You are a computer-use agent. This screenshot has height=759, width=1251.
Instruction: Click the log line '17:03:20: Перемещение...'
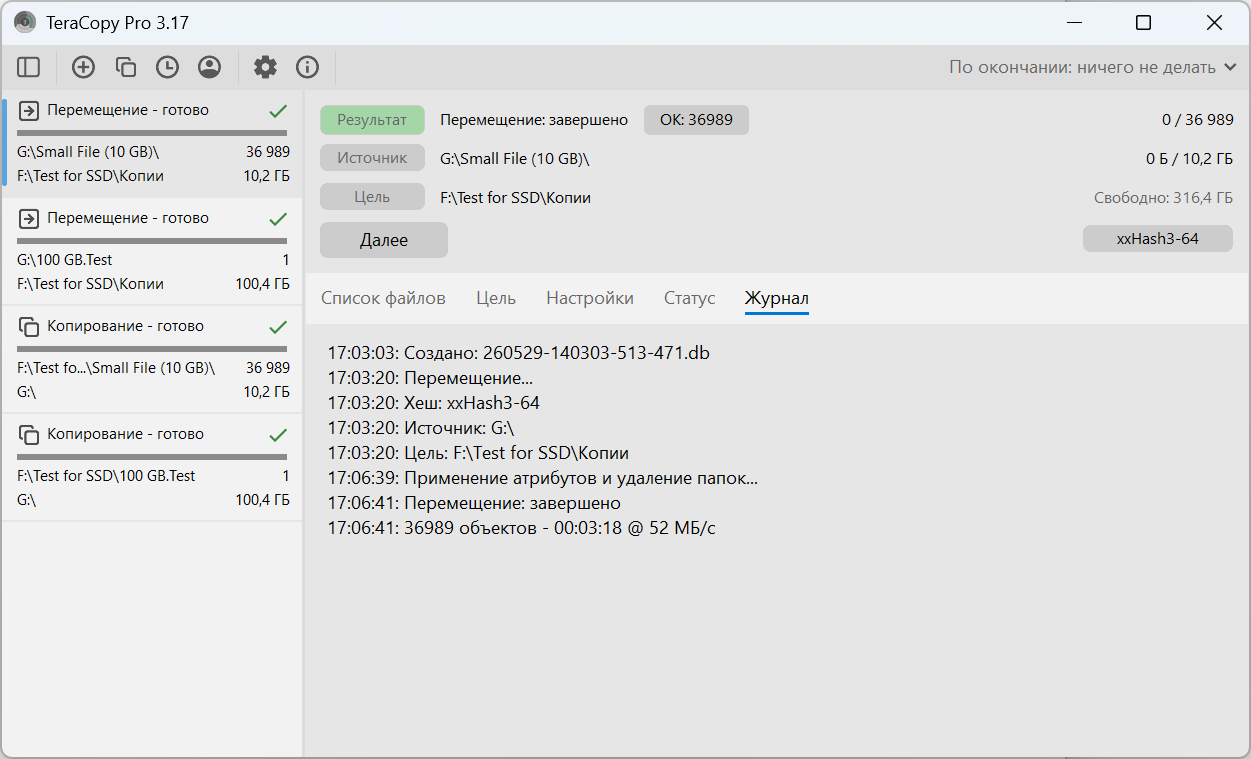coord(430,378)
